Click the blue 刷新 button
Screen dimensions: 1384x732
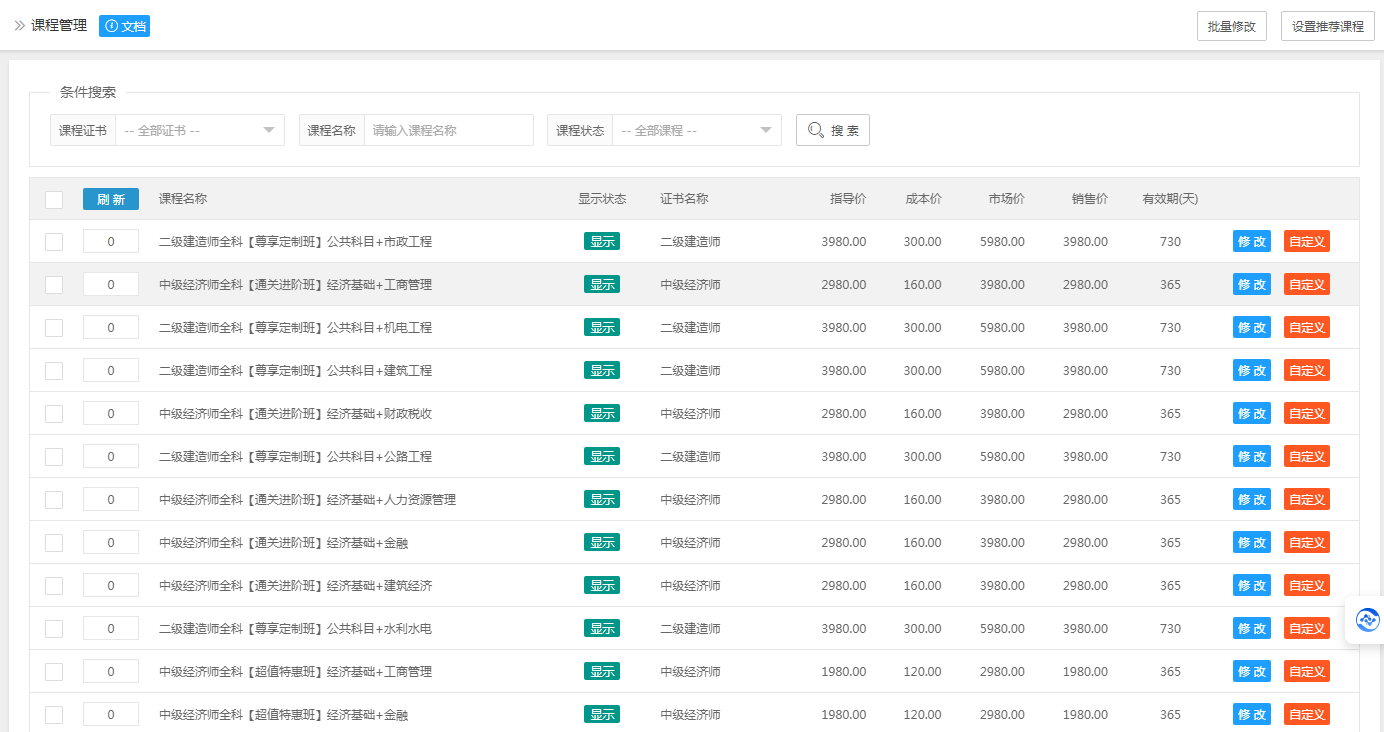pos(111,199)
